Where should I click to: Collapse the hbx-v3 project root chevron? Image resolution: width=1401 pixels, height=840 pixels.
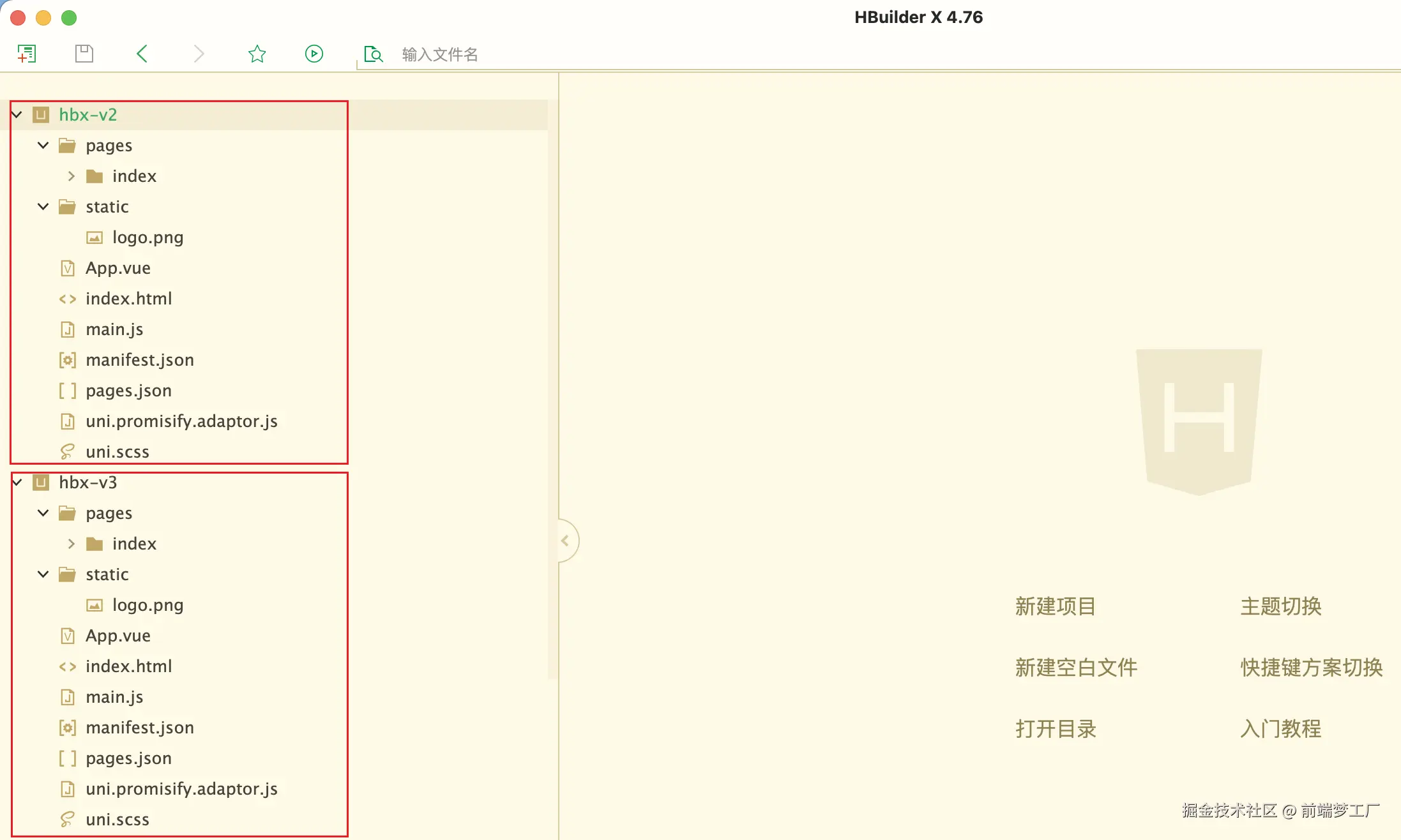pyautogui.click(x=17, y=483)
